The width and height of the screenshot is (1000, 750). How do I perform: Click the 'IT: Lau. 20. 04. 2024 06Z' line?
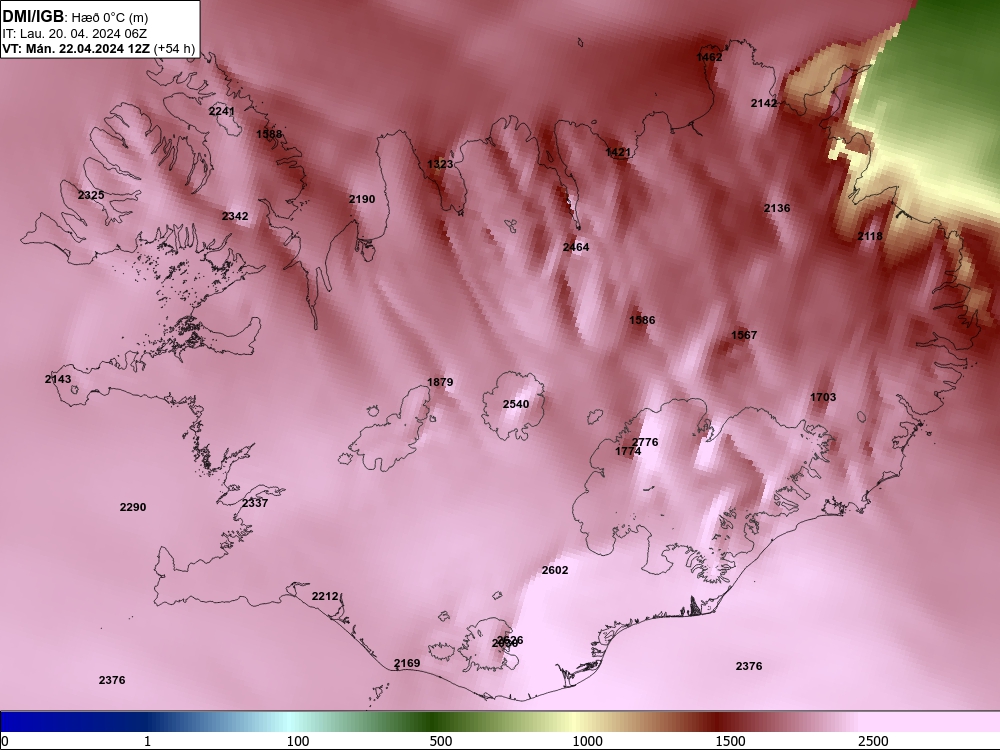tap(75, 33)
